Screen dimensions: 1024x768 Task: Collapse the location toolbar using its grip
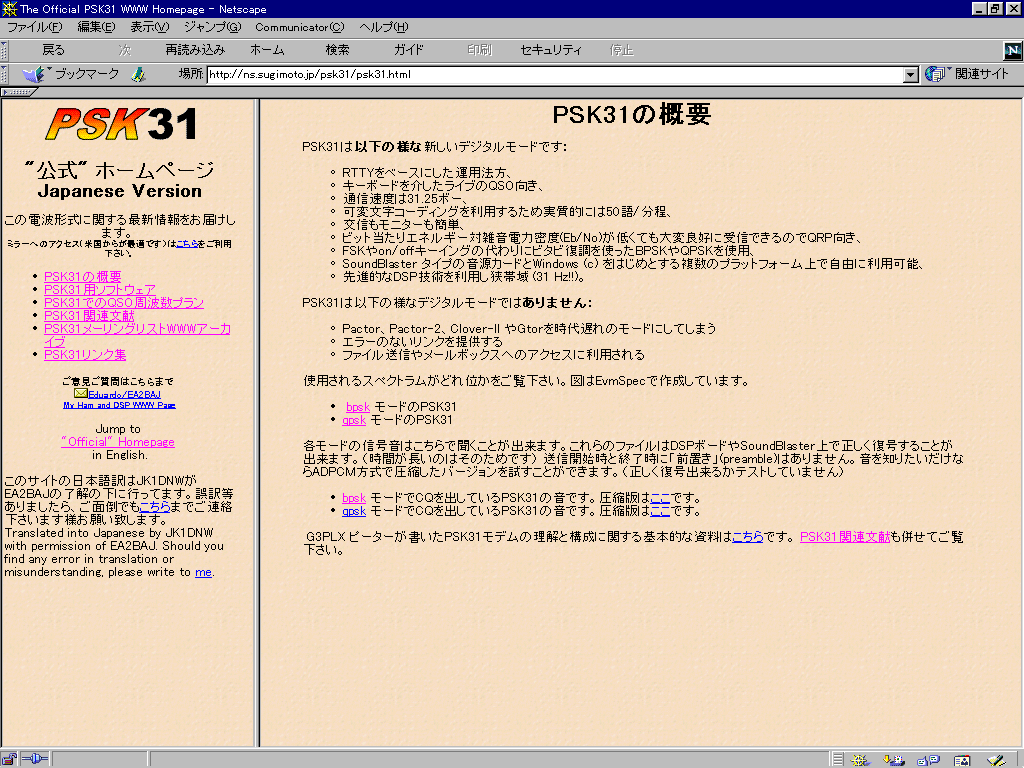pos(4,74)
